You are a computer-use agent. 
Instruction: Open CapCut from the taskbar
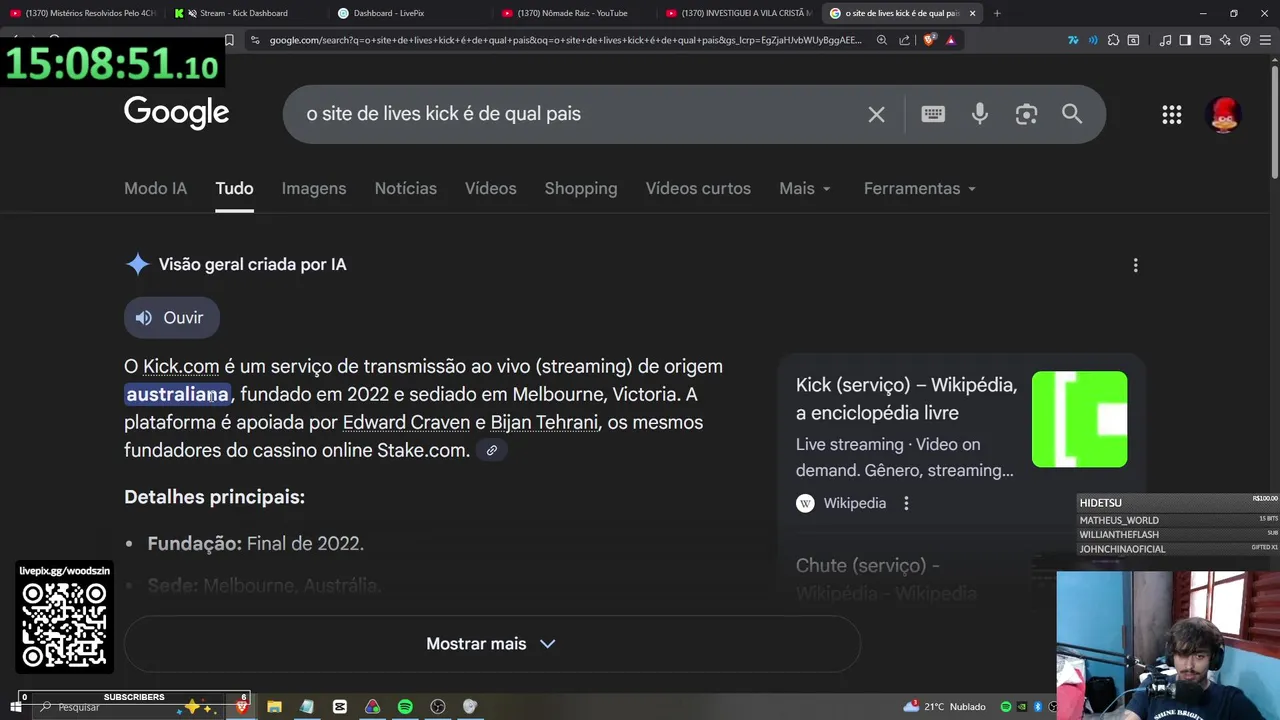click(x=340, y=707)
